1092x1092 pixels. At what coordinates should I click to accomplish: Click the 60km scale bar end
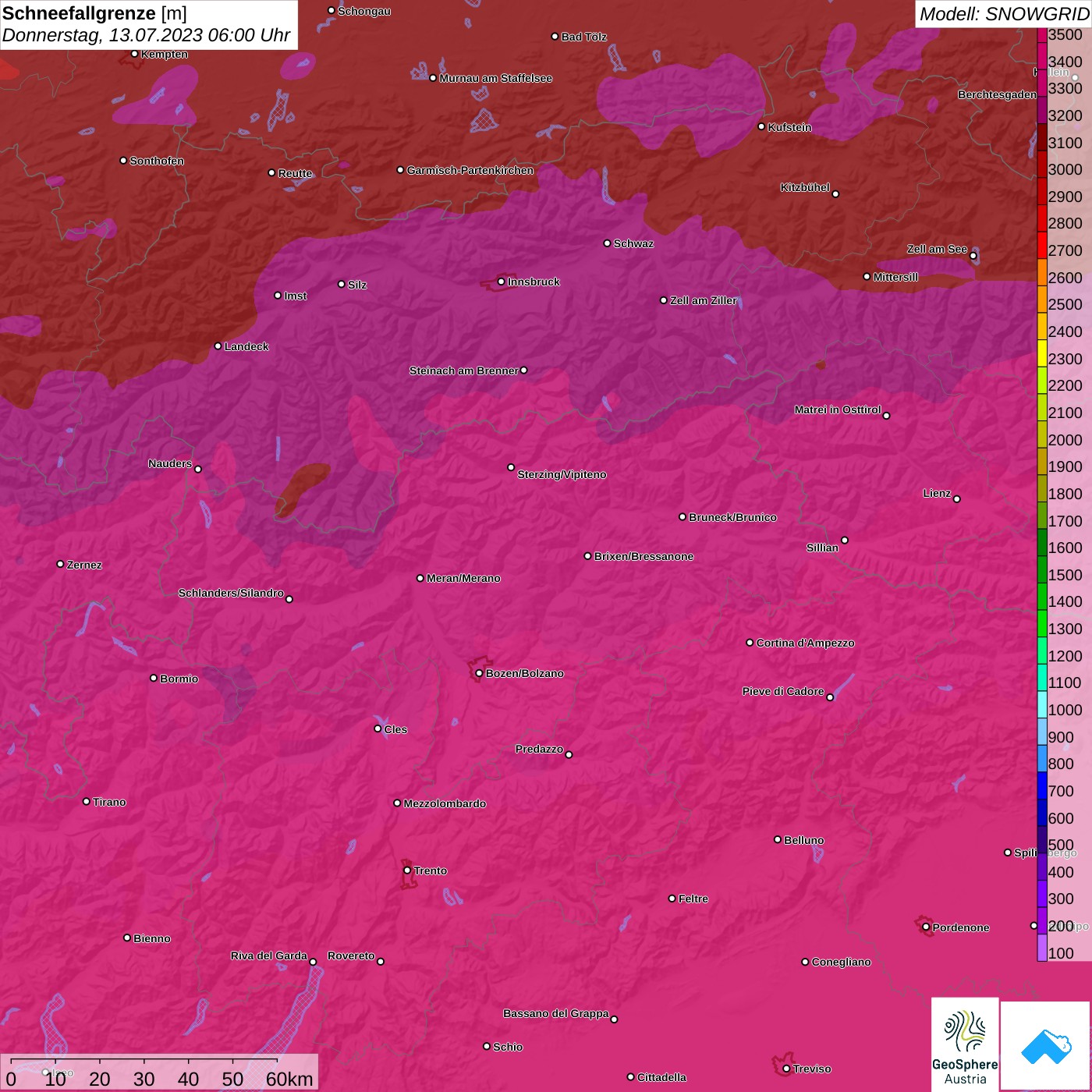click(278, 1062)
